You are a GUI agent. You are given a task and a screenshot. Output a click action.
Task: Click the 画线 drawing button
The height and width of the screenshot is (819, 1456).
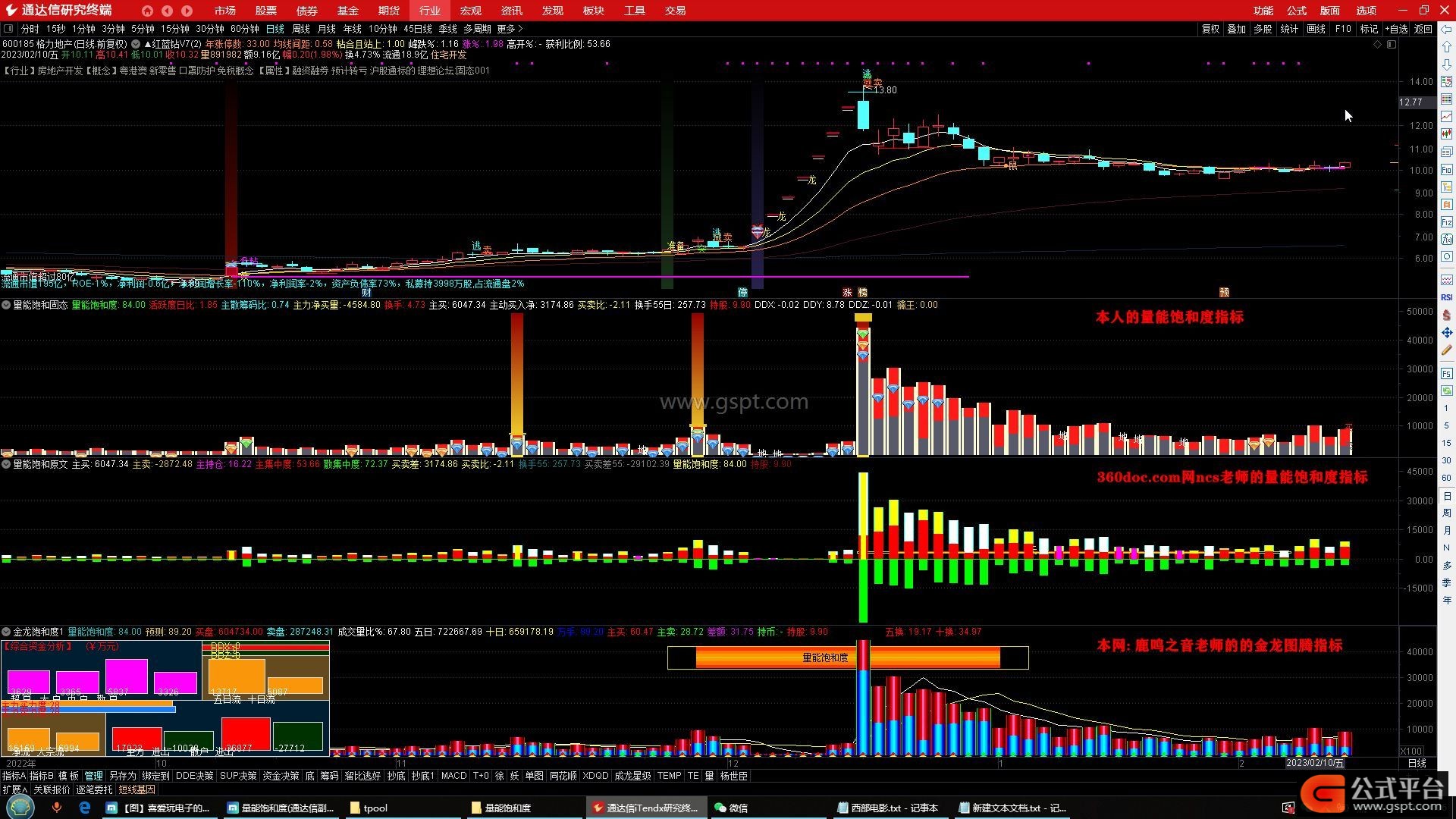1316,29
